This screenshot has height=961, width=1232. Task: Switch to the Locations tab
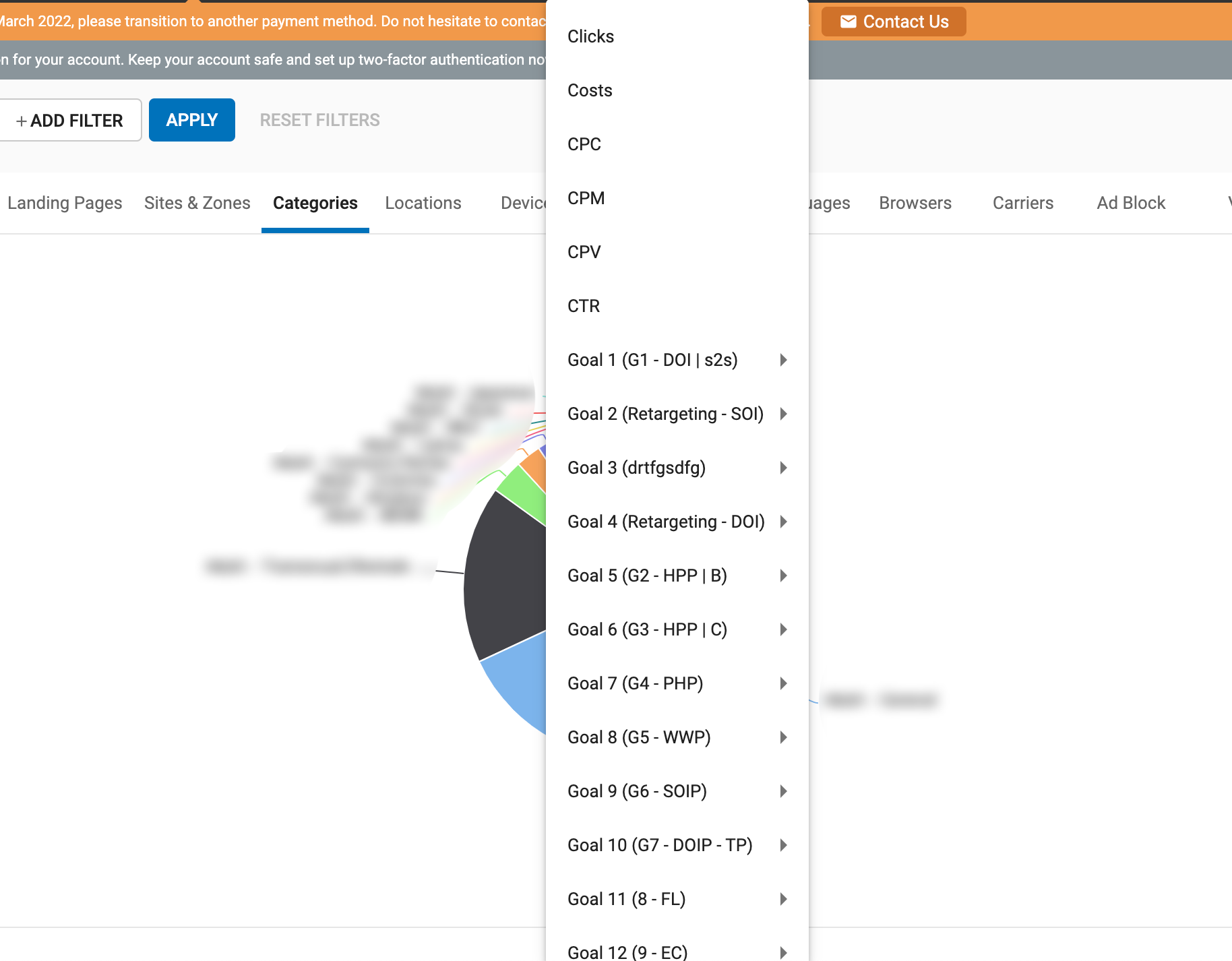pyautogui.click(x=423, y=203)
